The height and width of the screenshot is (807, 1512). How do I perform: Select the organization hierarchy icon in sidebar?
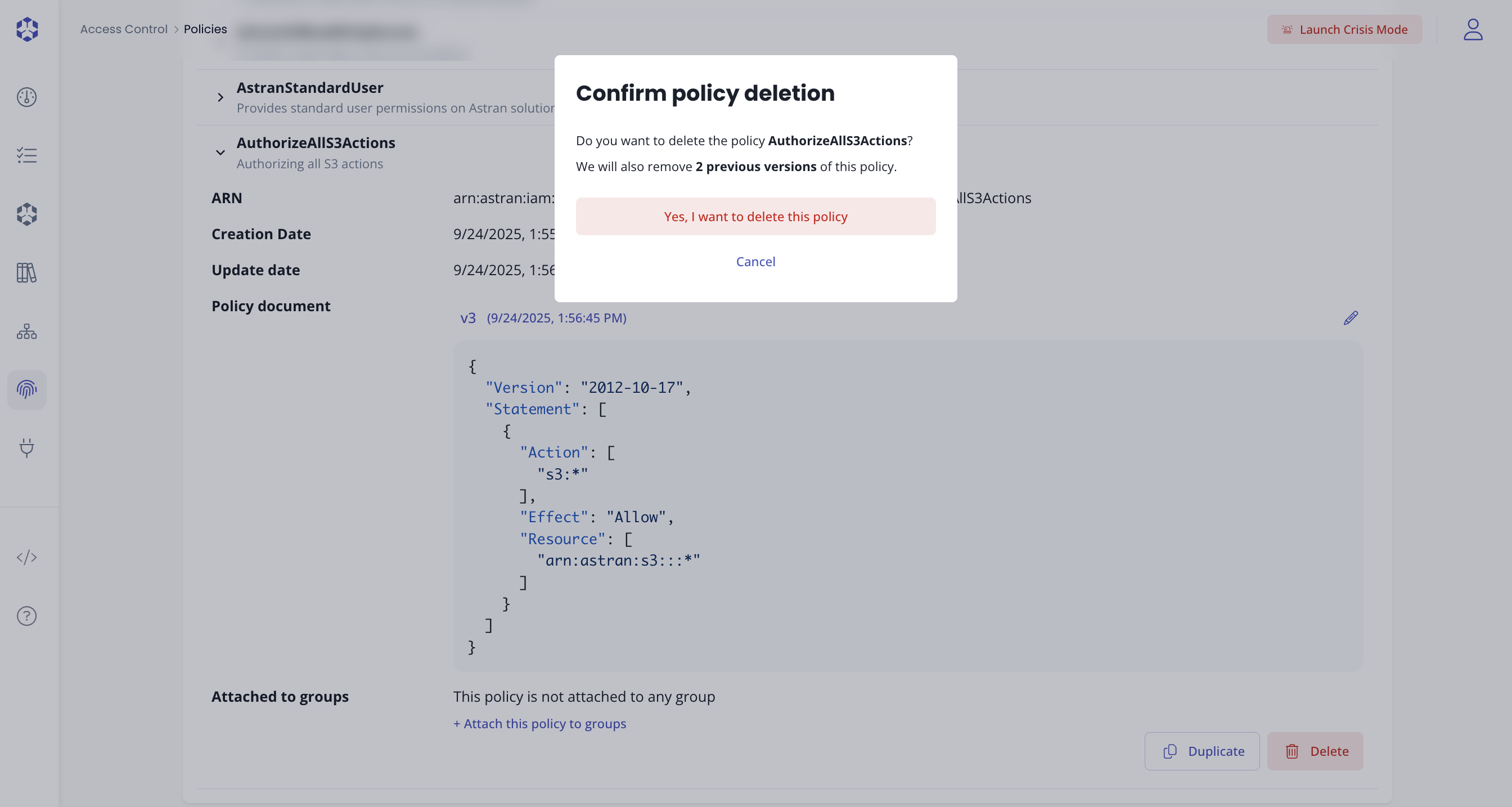tap(27, 331)
